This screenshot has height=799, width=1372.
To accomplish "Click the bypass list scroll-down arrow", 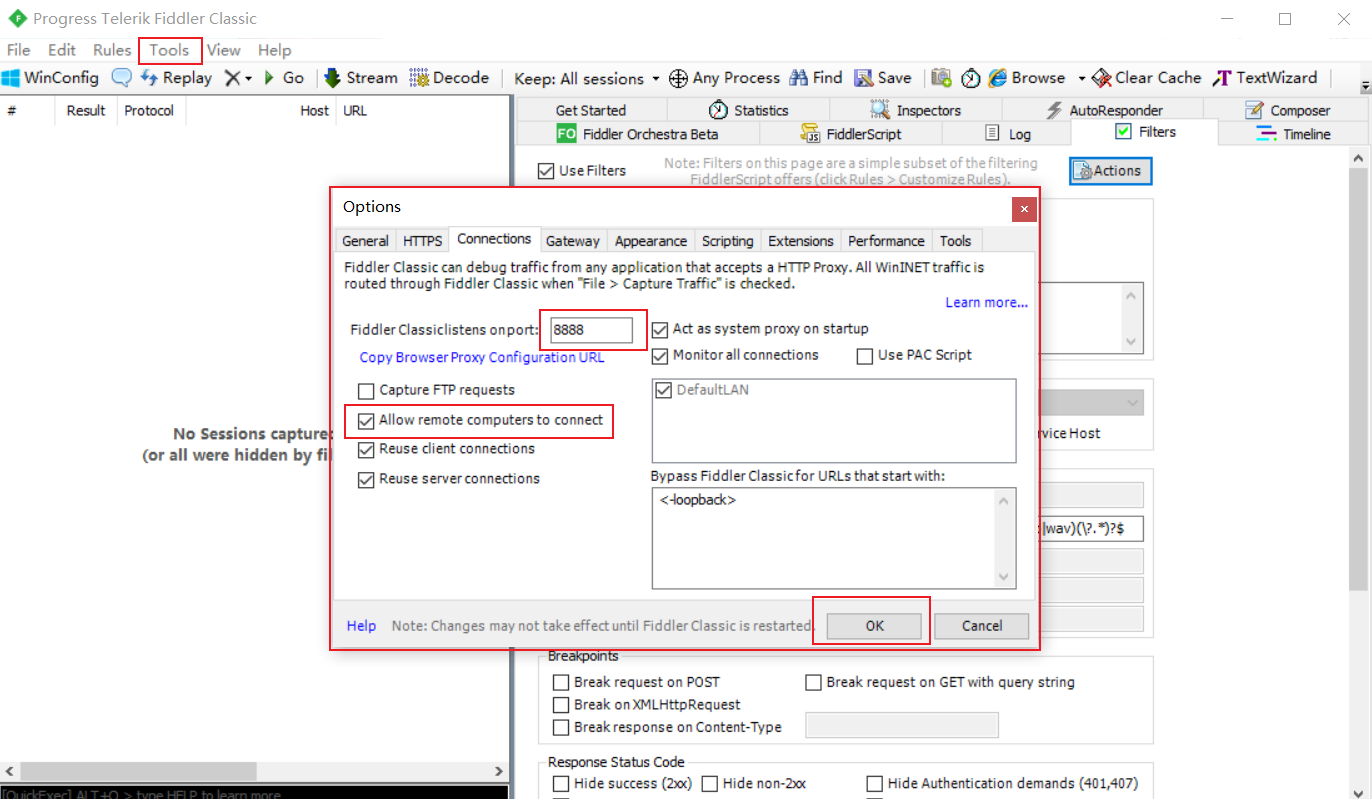I will pos(1006,577).
